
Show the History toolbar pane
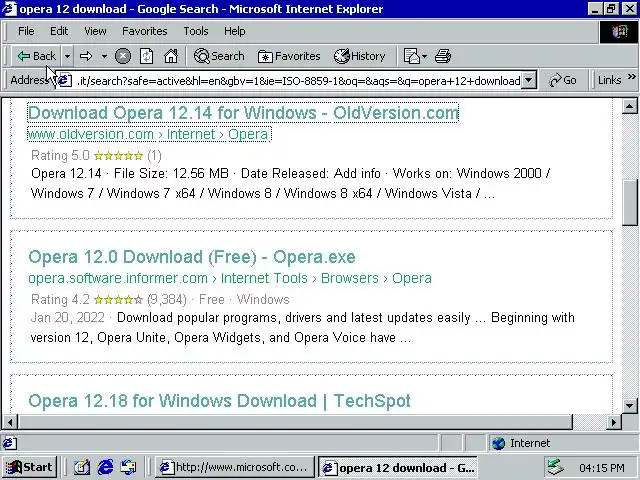pos(359,56)
